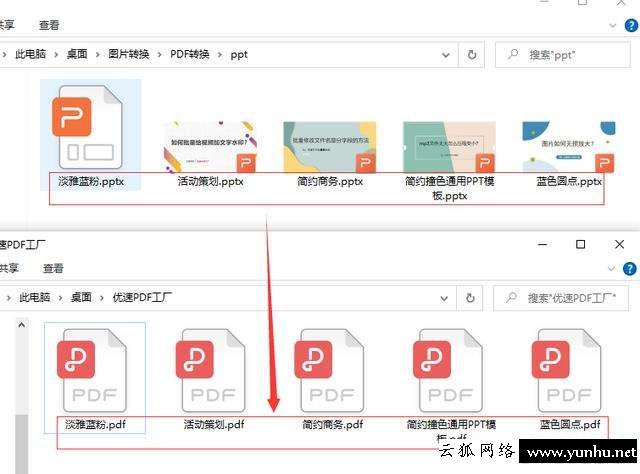Click the 简约撞色通用PPT模板.pptx thumbnail
Image resolution: width=640 pixels, height=474 pixels.
[449, 147]
